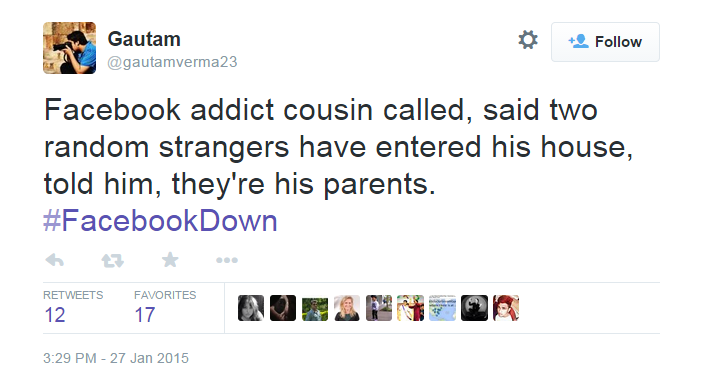Open the man in green outdoors avatar
The image size is (702, 385).
pyautogui.click(x=315, y=308)
